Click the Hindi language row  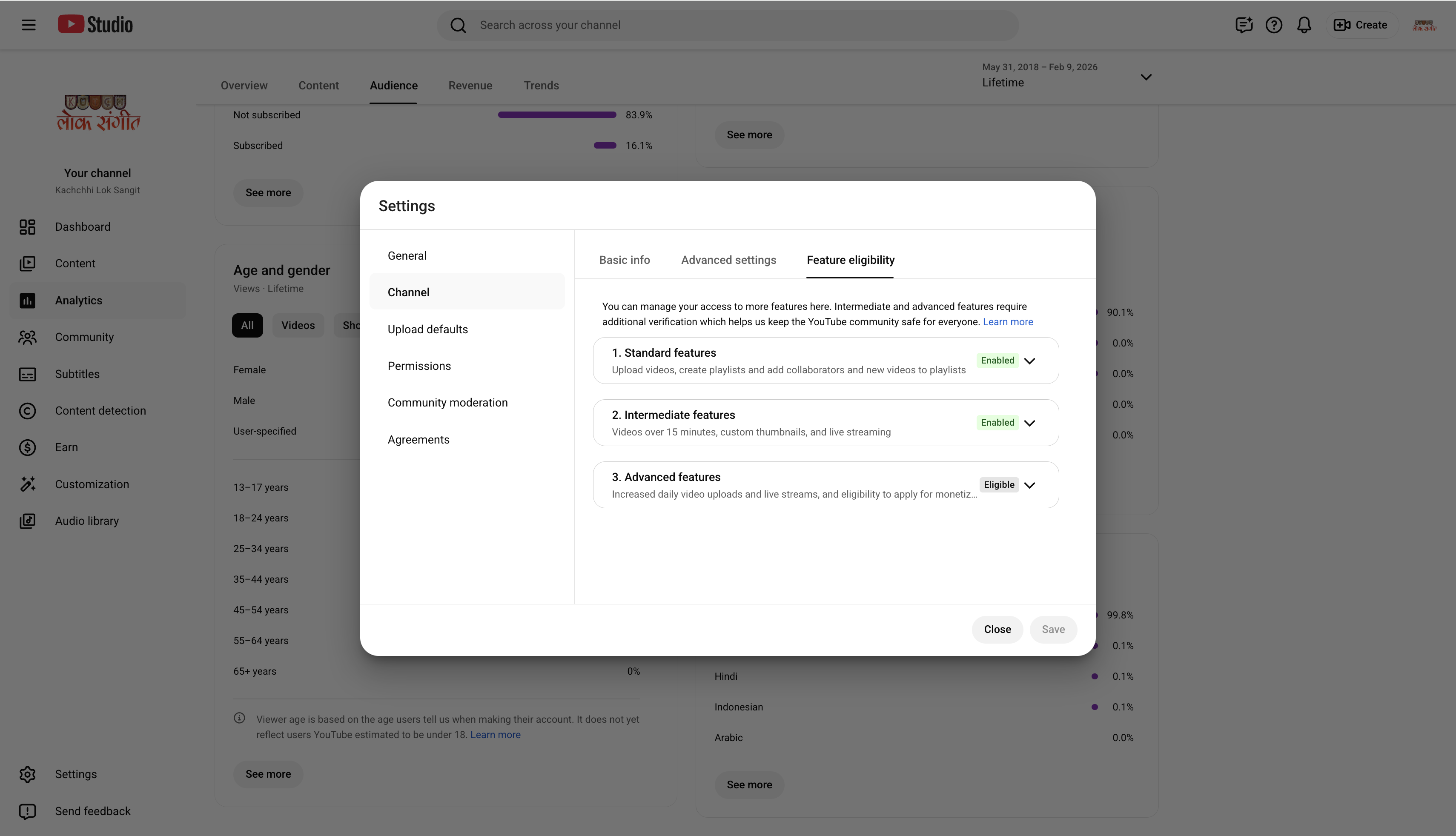[x=924, y=676]
